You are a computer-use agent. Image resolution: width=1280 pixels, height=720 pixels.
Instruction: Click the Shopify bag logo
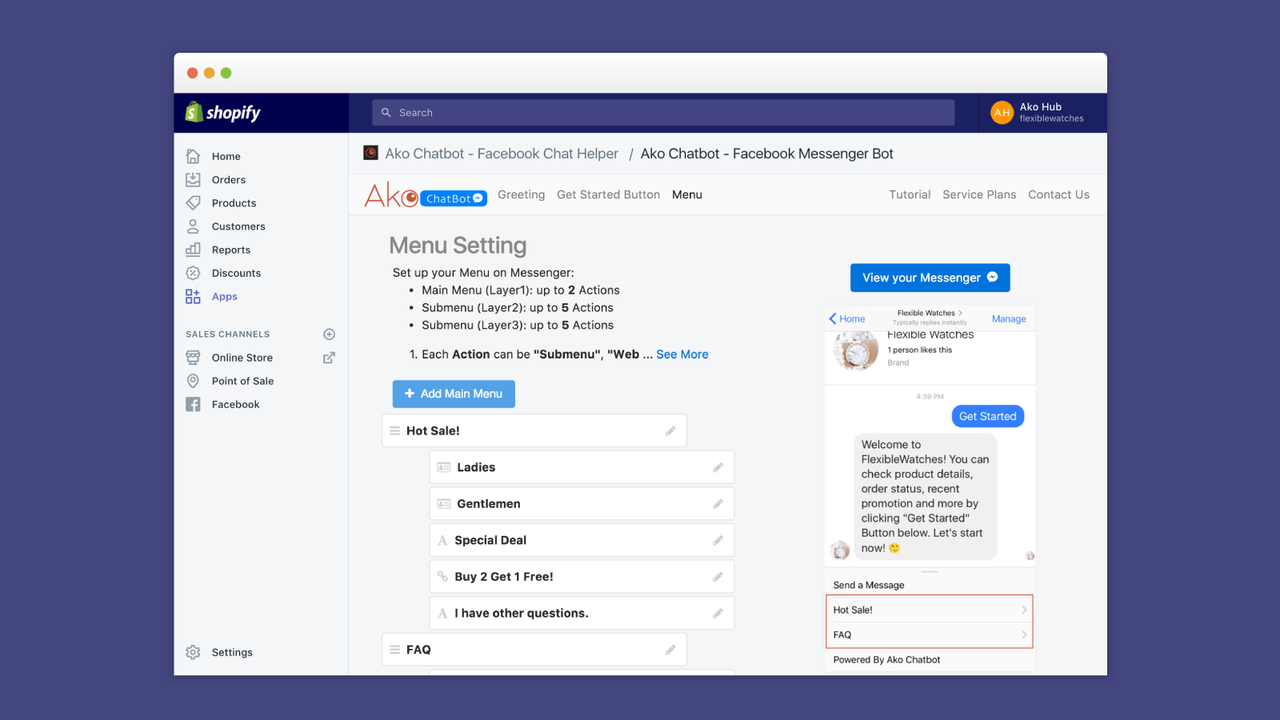tap(192, 112)
